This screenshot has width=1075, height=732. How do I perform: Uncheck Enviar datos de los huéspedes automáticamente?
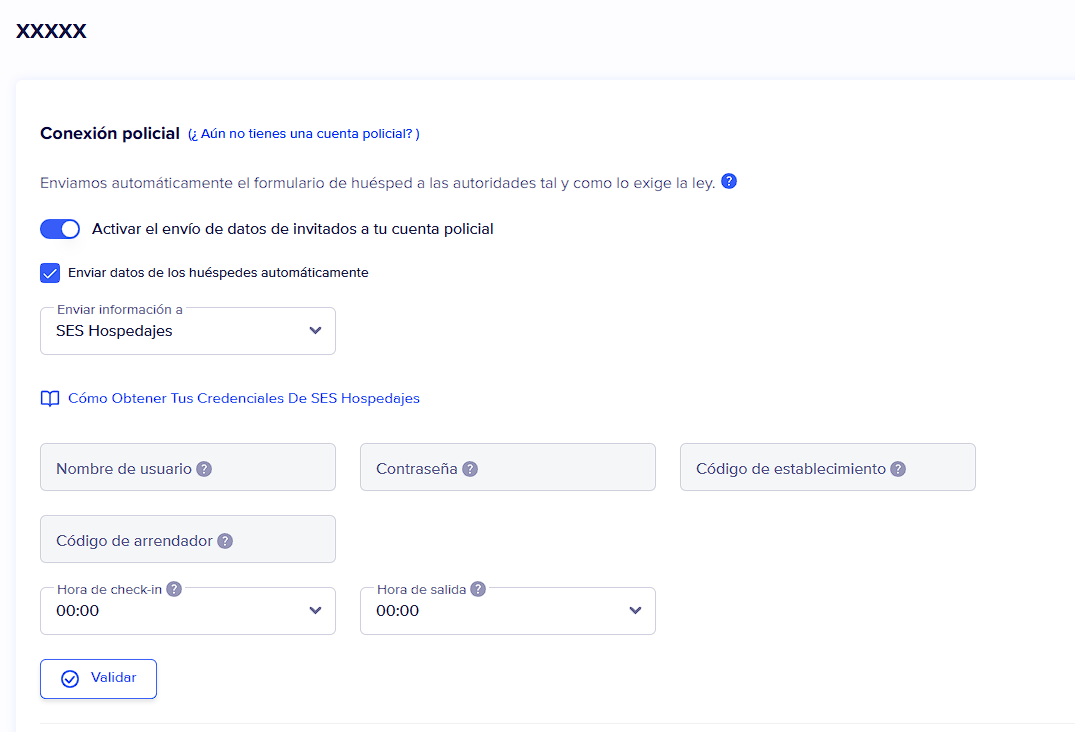click(x=50, y=273)
